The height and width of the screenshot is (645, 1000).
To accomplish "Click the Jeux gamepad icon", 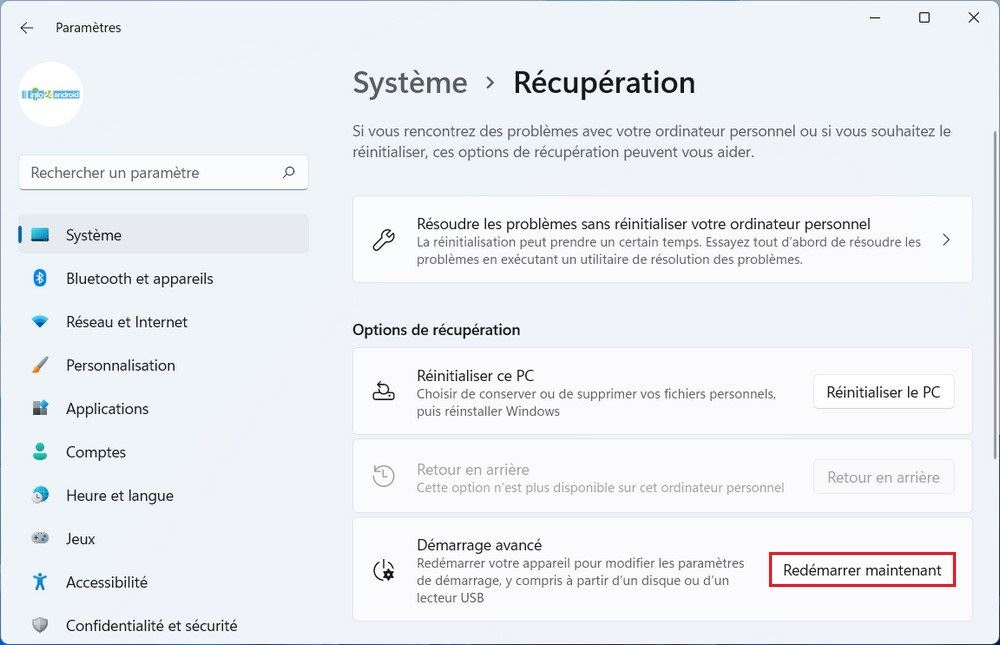I will (x=40, y=538).
